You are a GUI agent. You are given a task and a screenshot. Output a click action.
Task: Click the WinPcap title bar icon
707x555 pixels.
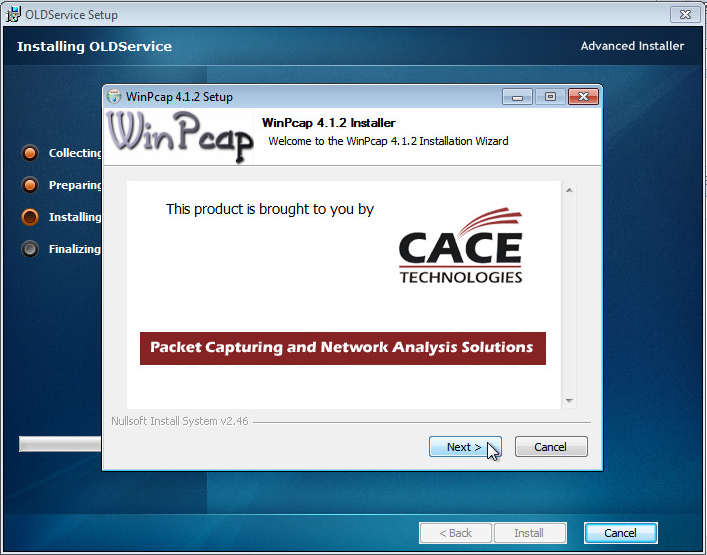tap(114, 96)
